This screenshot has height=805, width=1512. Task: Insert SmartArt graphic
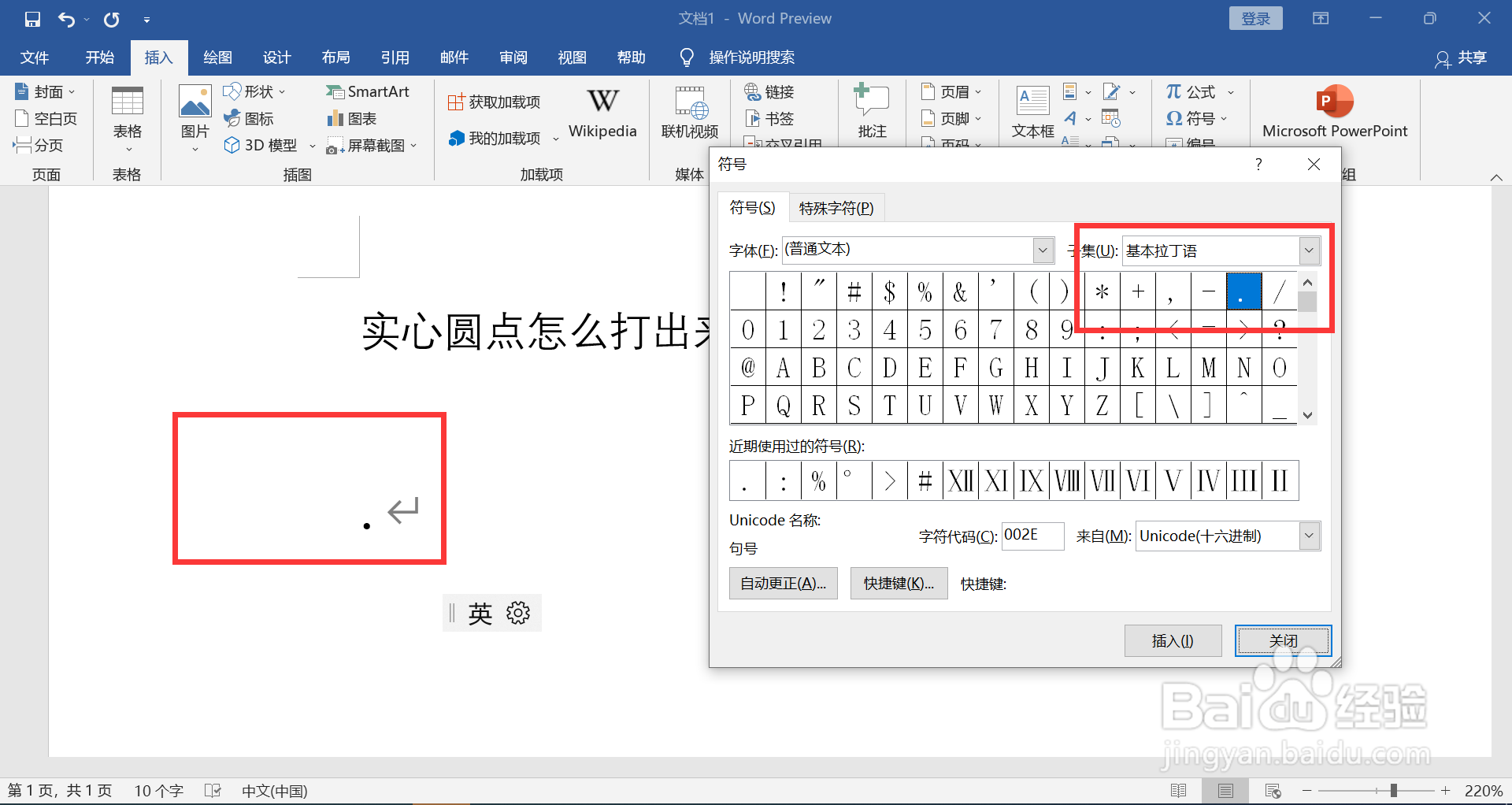coord(367,91)
